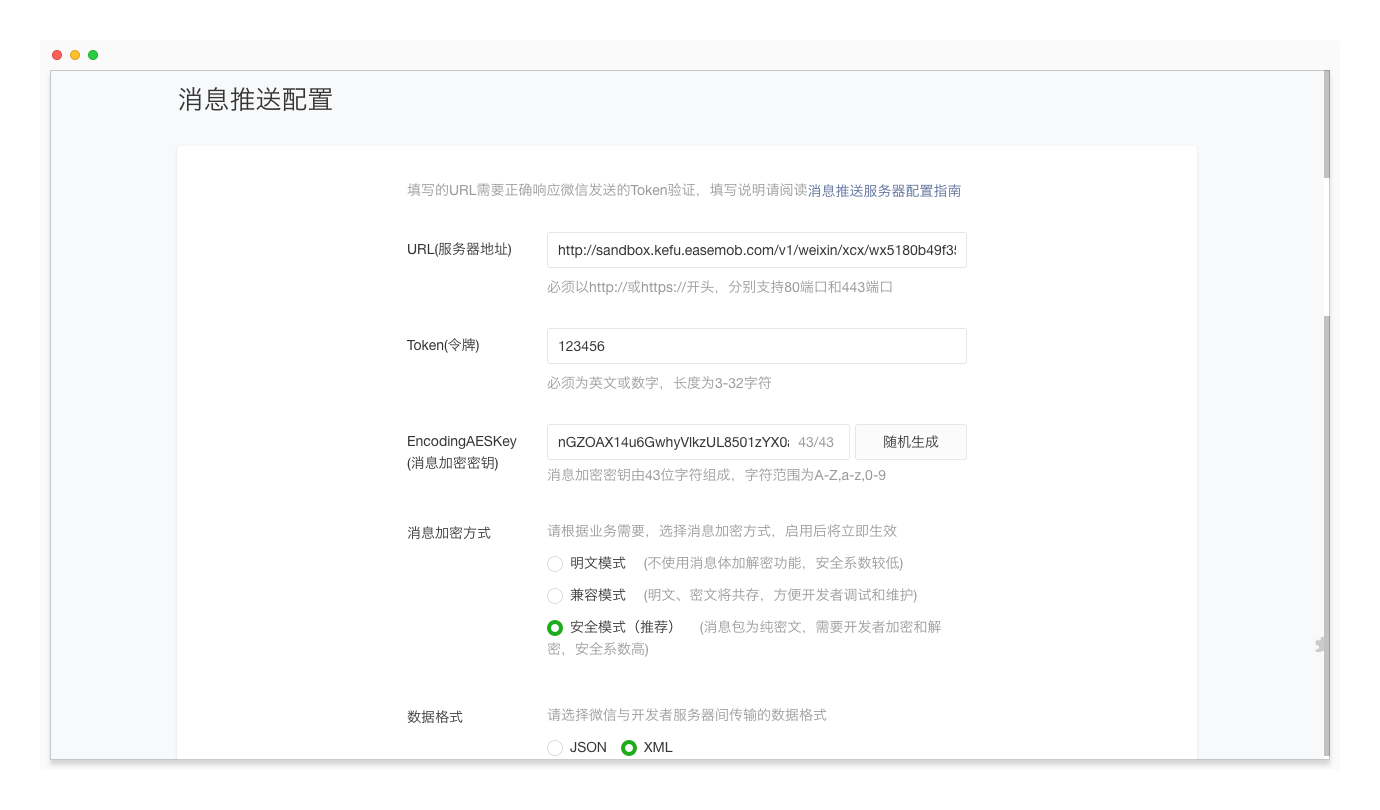
Task: Click the yellow minimize window button
Action: tap(75, 55)
